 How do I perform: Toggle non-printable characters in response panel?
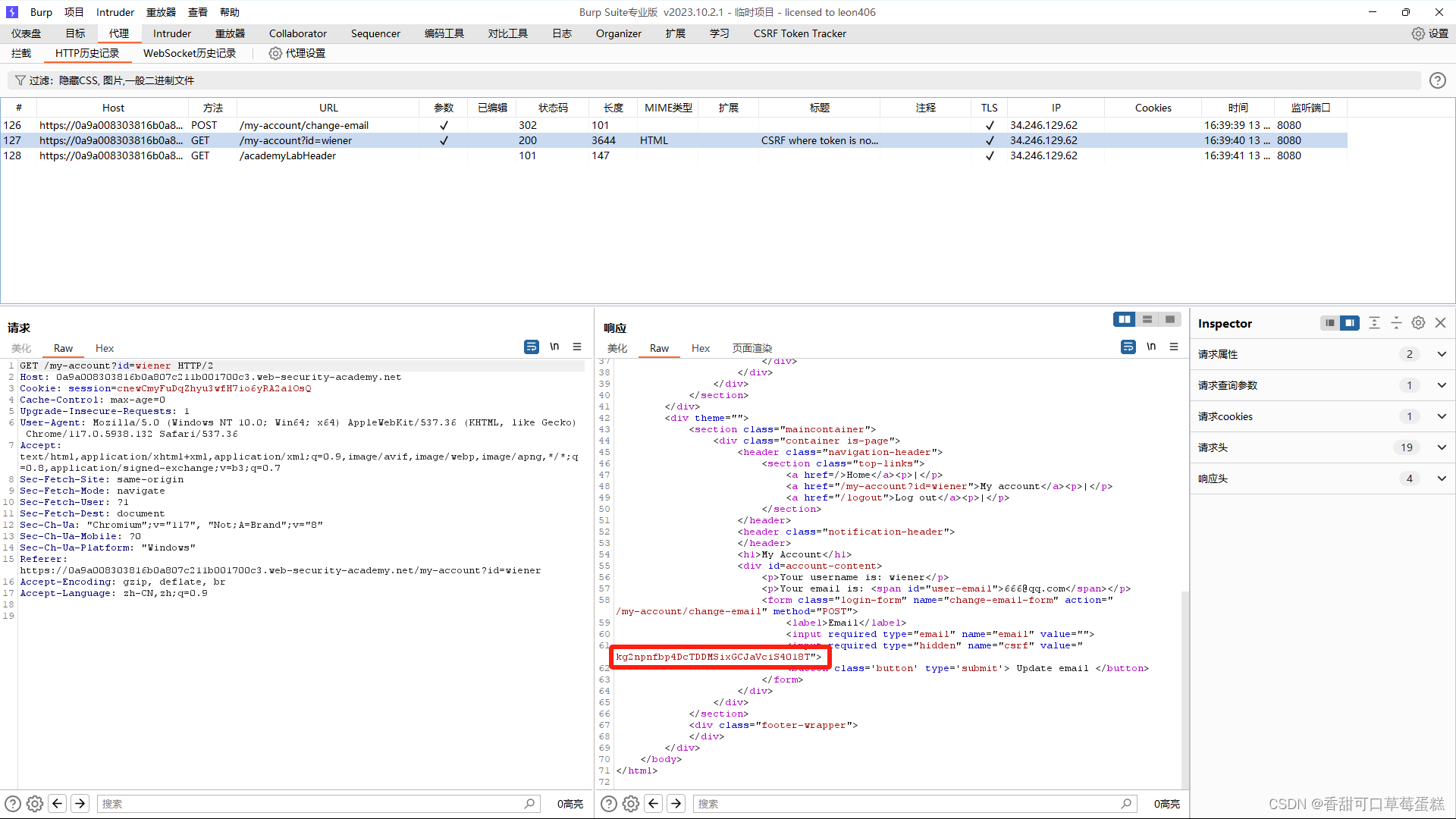[1151, 347]
